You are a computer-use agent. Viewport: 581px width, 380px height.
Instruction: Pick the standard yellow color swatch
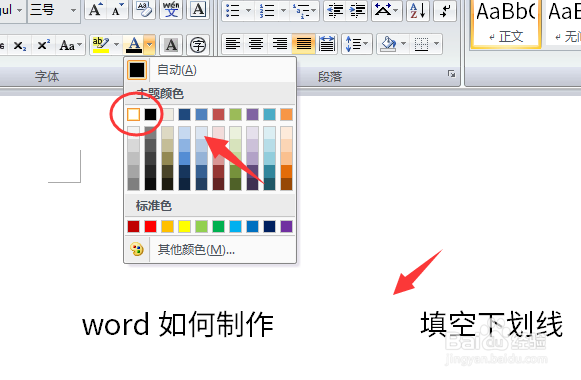[x=184, y=226]
